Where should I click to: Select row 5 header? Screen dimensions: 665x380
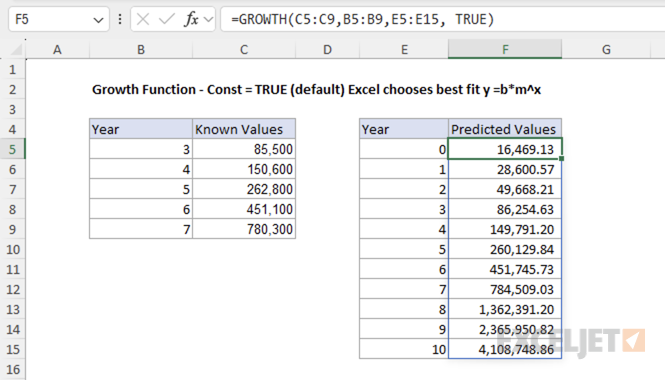(x=12, y=149)
